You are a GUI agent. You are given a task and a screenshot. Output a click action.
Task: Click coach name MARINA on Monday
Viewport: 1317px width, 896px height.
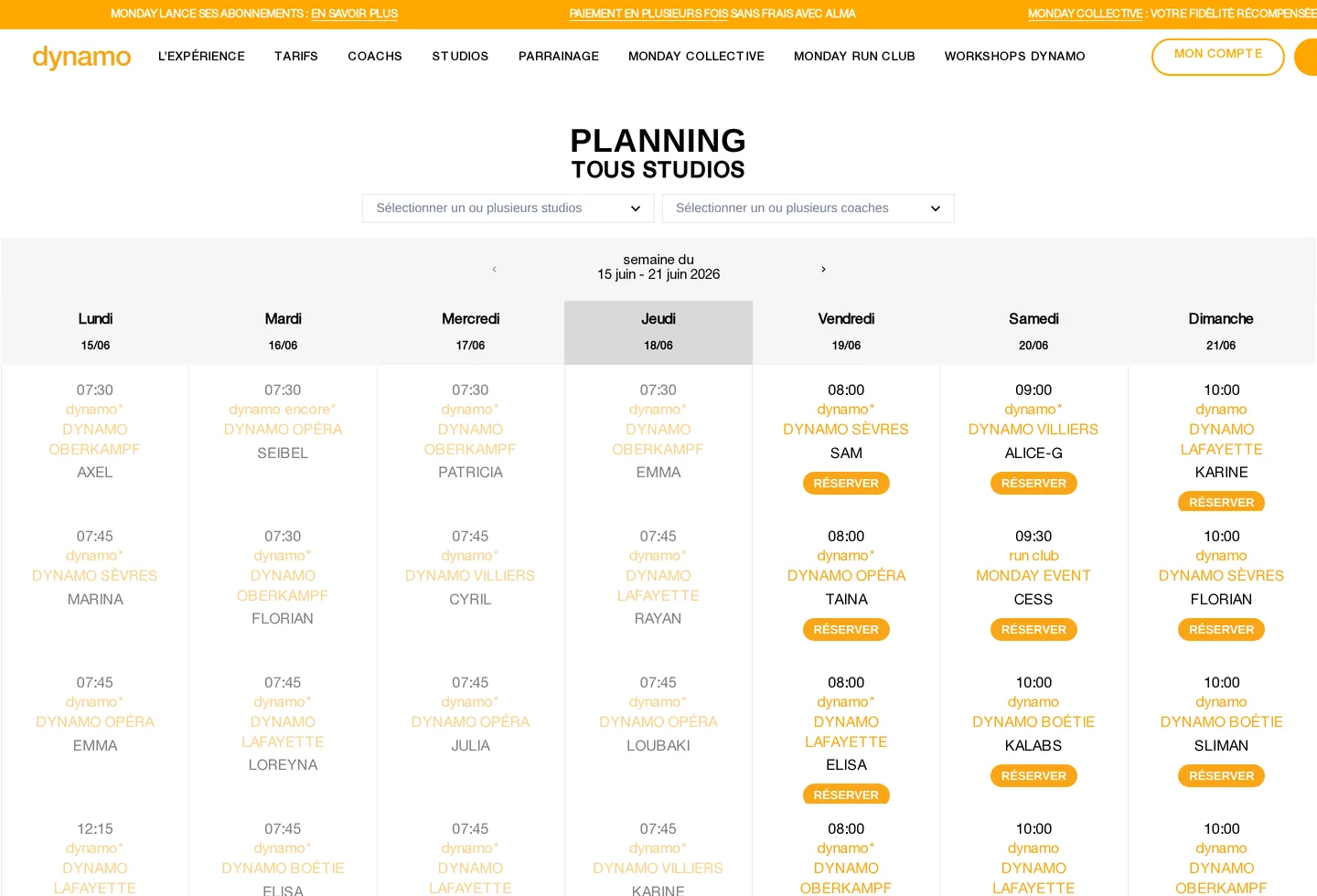coord(95,600)
